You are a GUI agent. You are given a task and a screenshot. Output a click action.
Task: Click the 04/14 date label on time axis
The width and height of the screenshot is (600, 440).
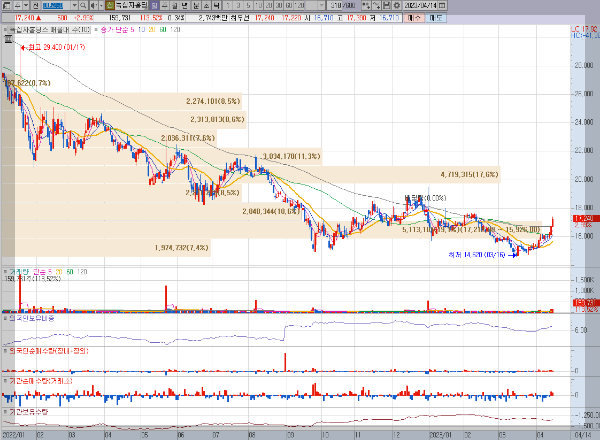(584, 435)
